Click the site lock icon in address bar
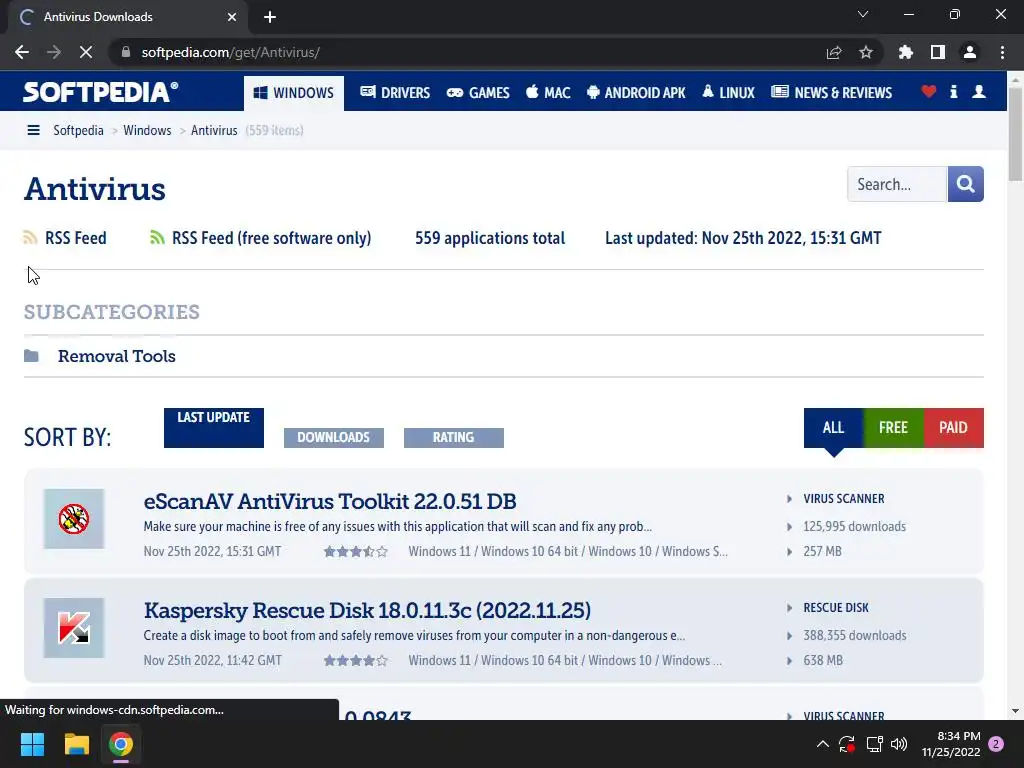 (x=126, y=52)
